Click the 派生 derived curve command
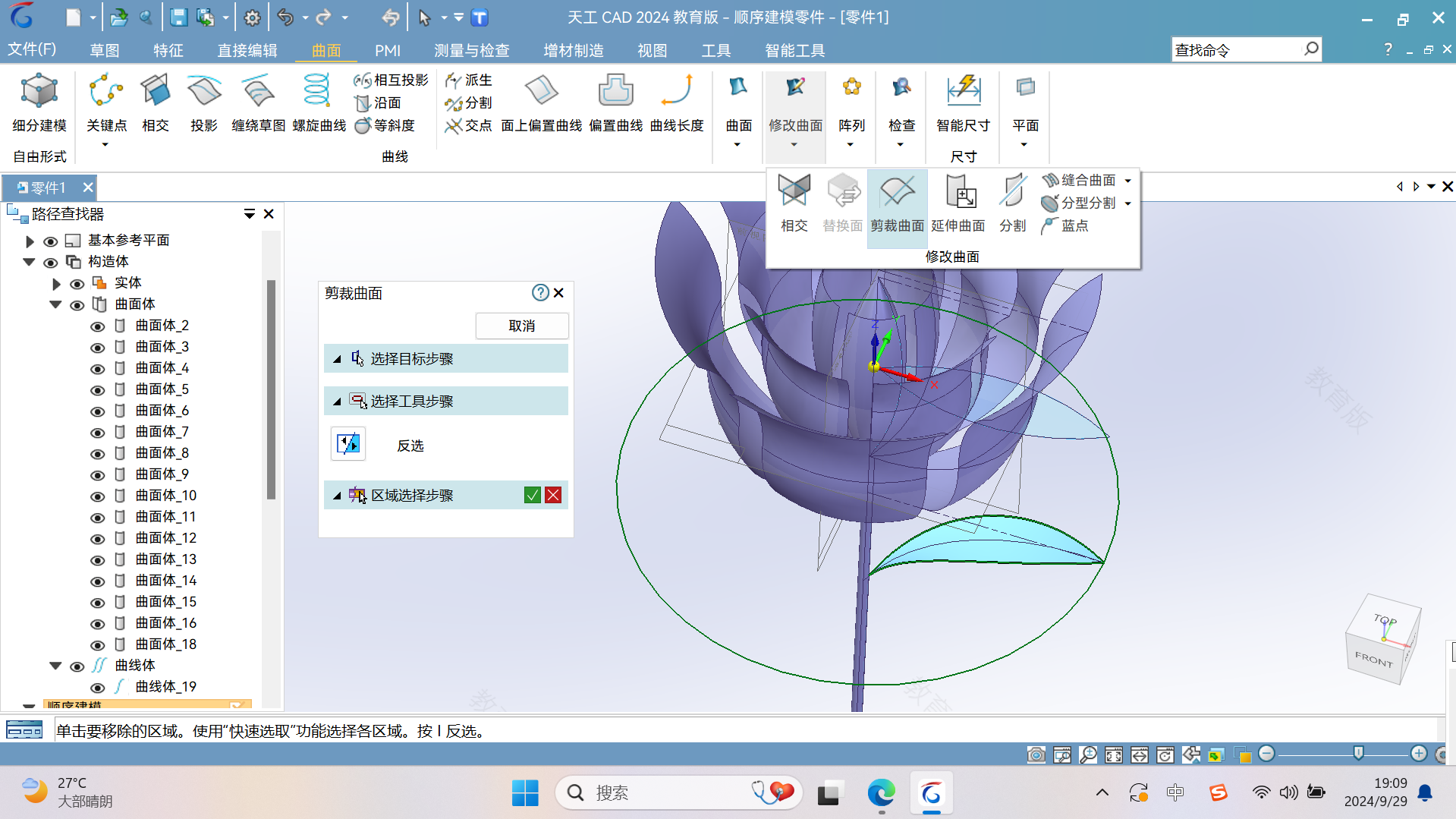The width and height of the screenshot is (1456, 819). [x=469, y=80]
